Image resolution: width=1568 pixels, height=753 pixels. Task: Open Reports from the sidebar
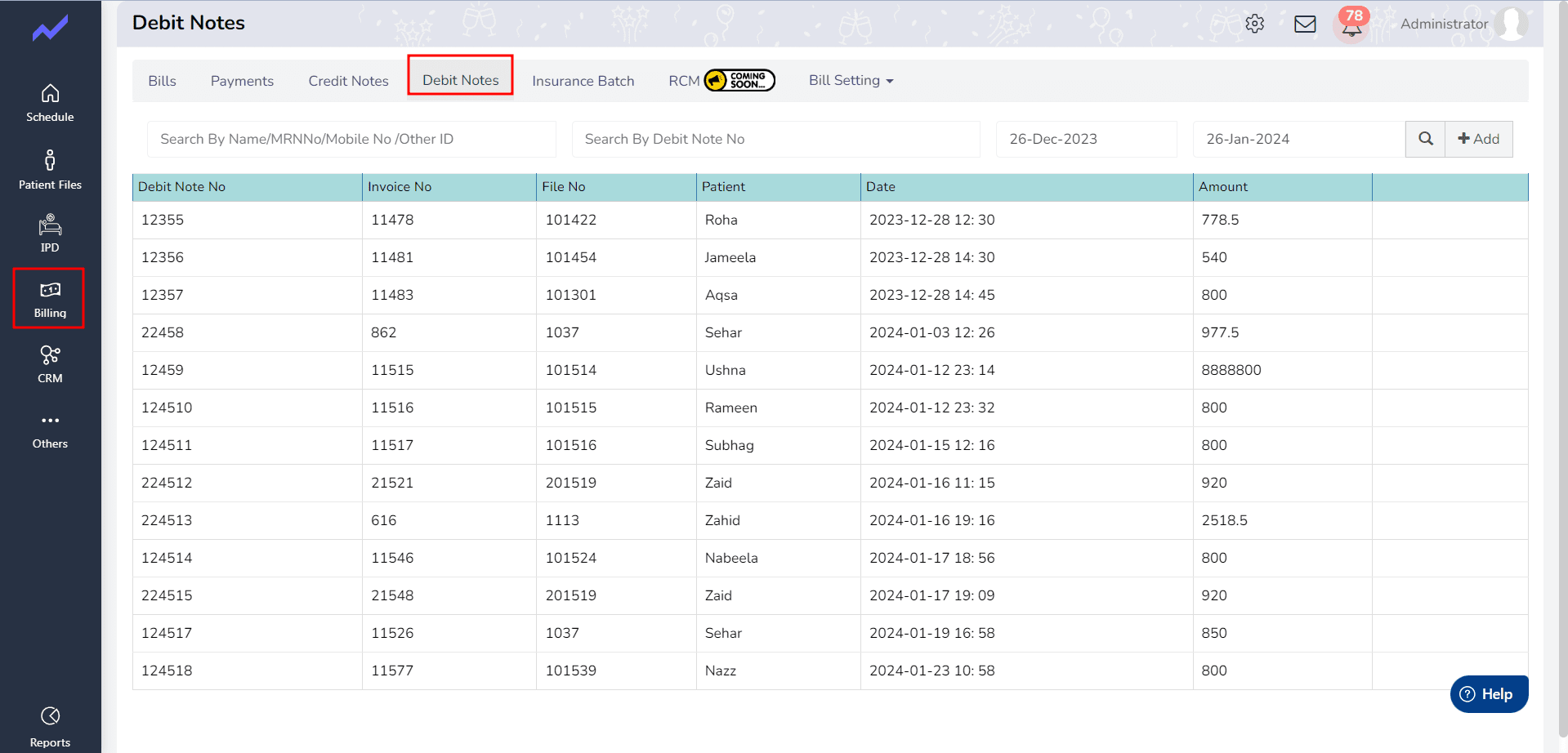(x=50, y=727)
